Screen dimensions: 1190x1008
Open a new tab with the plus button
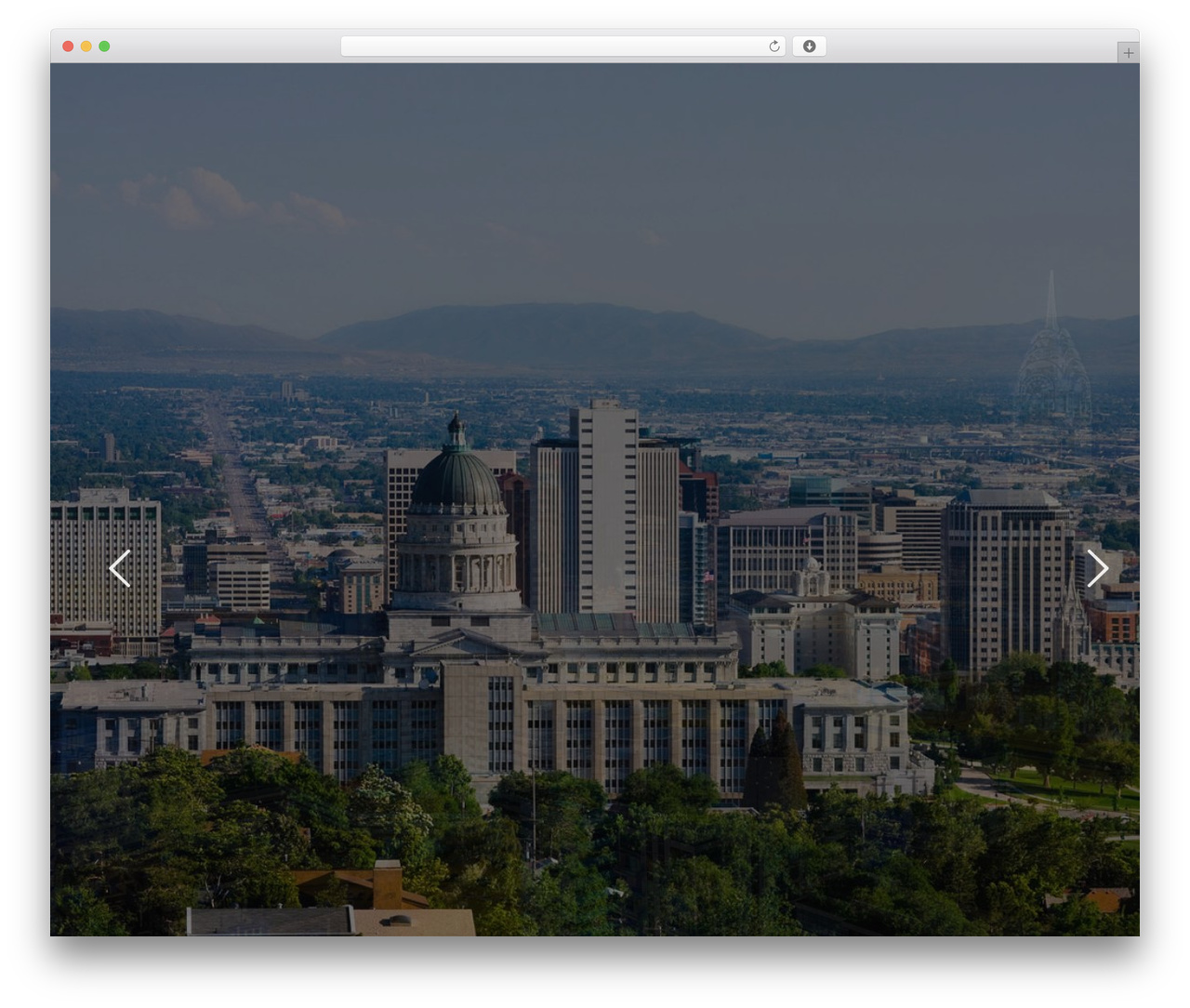click(x=1128, y=53)
